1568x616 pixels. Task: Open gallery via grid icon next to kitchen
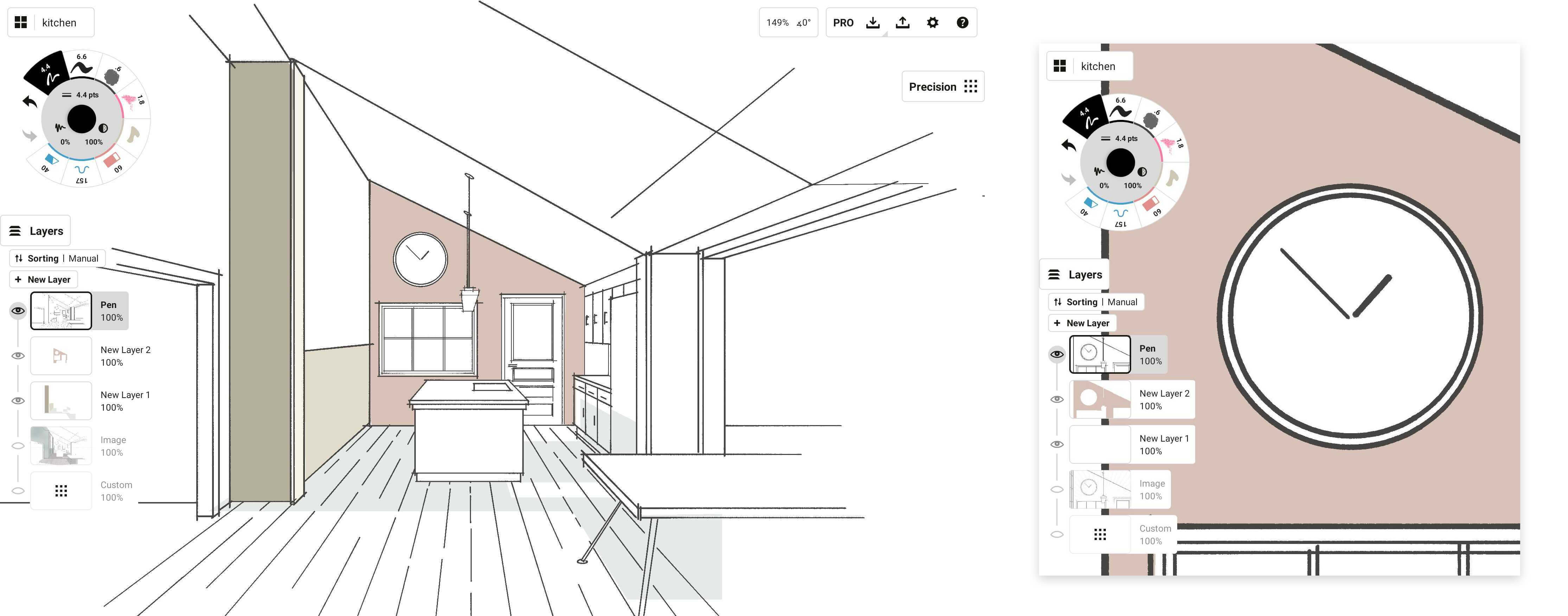(21, 23)
